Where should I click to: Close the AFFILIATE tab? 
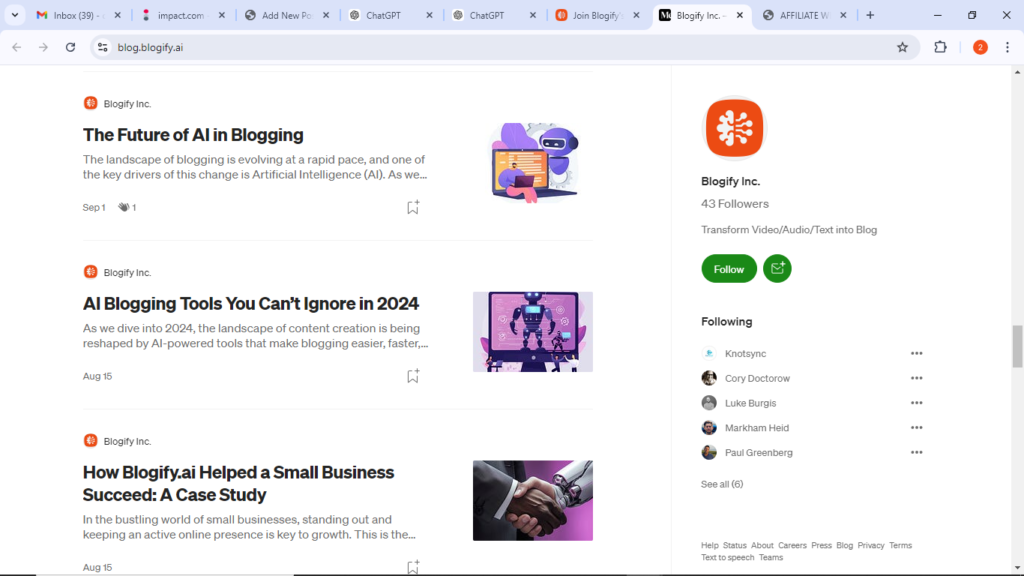(843, 15)
